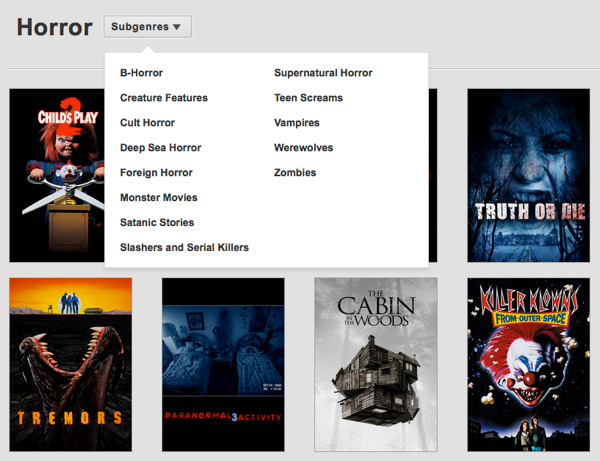The width and height of the screenshot is (600, 461).
Task: Pick the Vampires subgenre
Action: point(297,123)
